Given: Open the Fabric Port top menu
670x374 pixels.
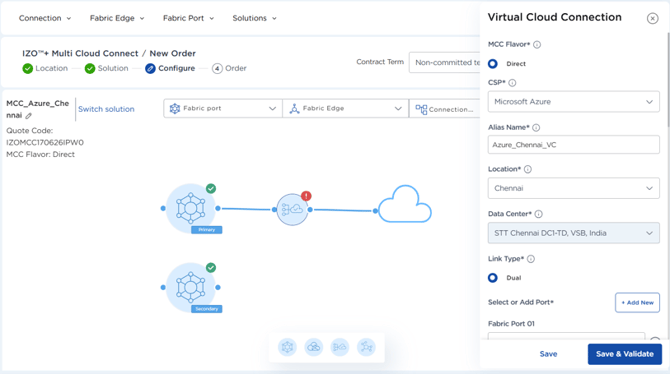Looking at the screenshot, I should pos(188,18).
